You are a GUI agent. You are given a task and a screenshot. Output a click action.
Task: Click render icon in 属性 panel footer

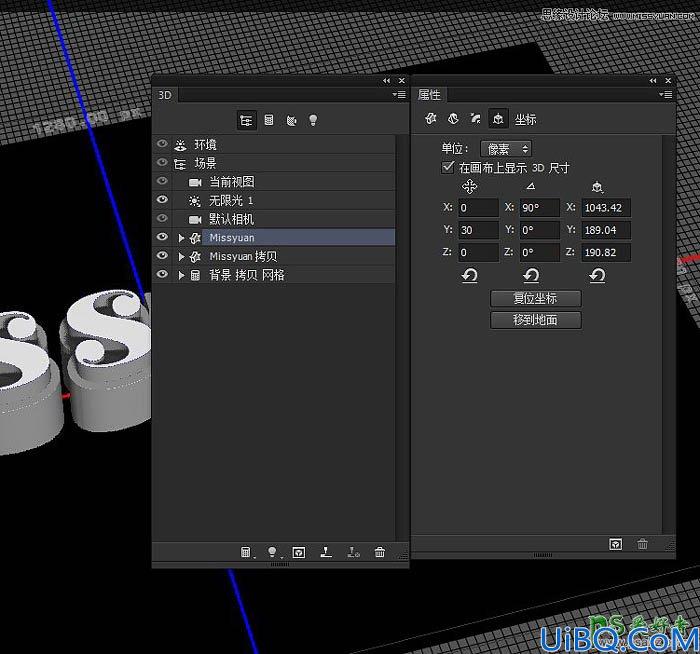616,544
